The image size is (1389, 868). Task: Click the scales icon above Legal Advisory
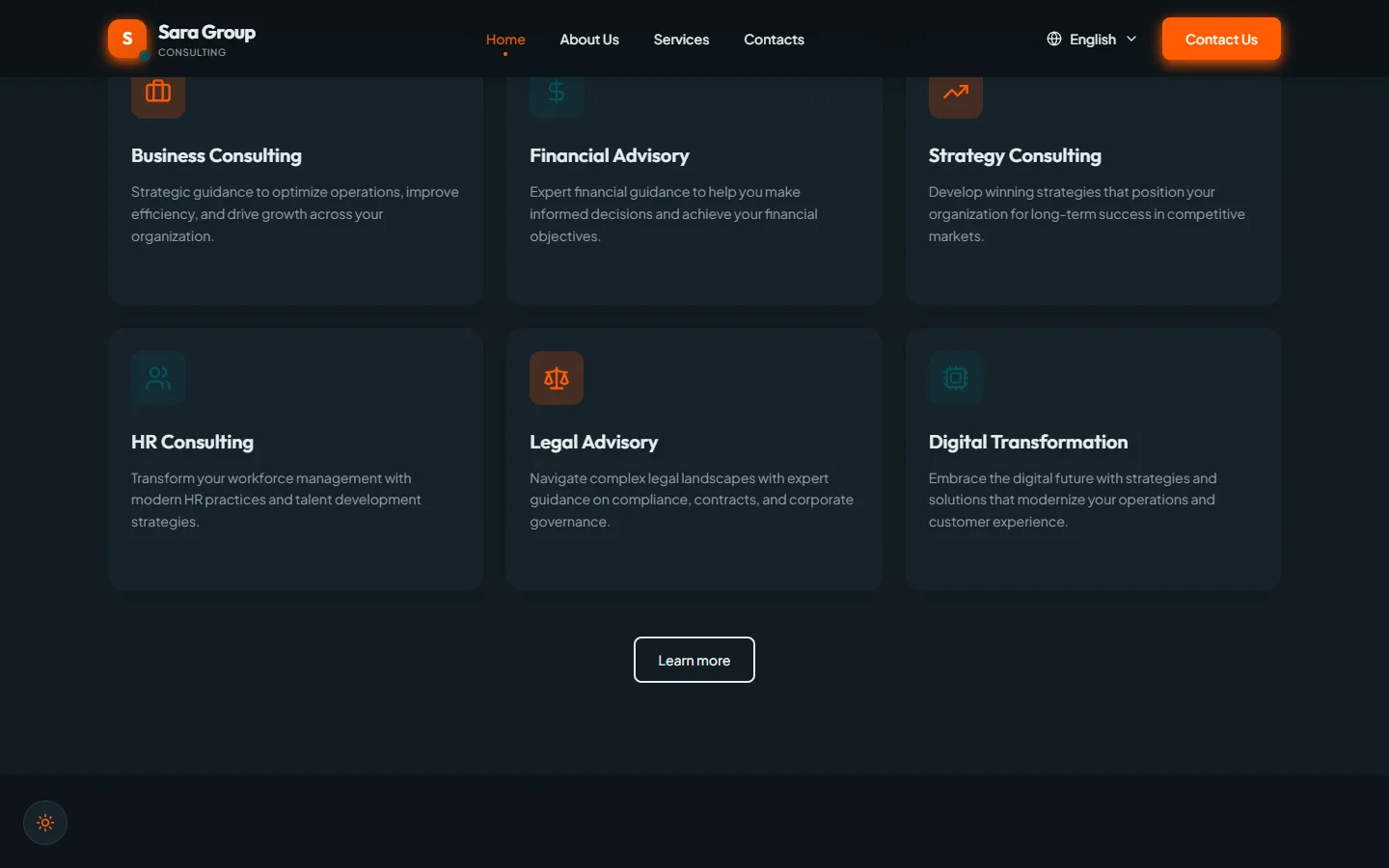pyautogui.click(x=557, y=378)
